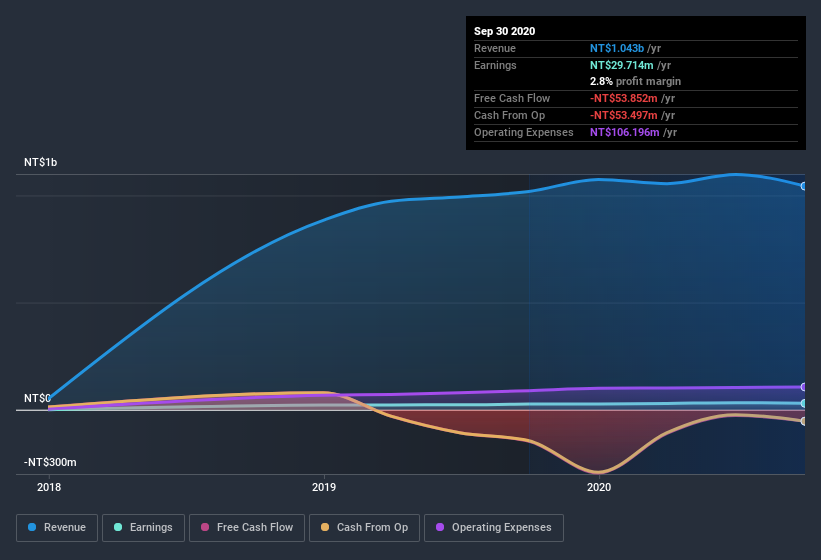Toggle the Free Cash Flow legend button
Viewport: 821px width, 560px height.
(247, 528)
